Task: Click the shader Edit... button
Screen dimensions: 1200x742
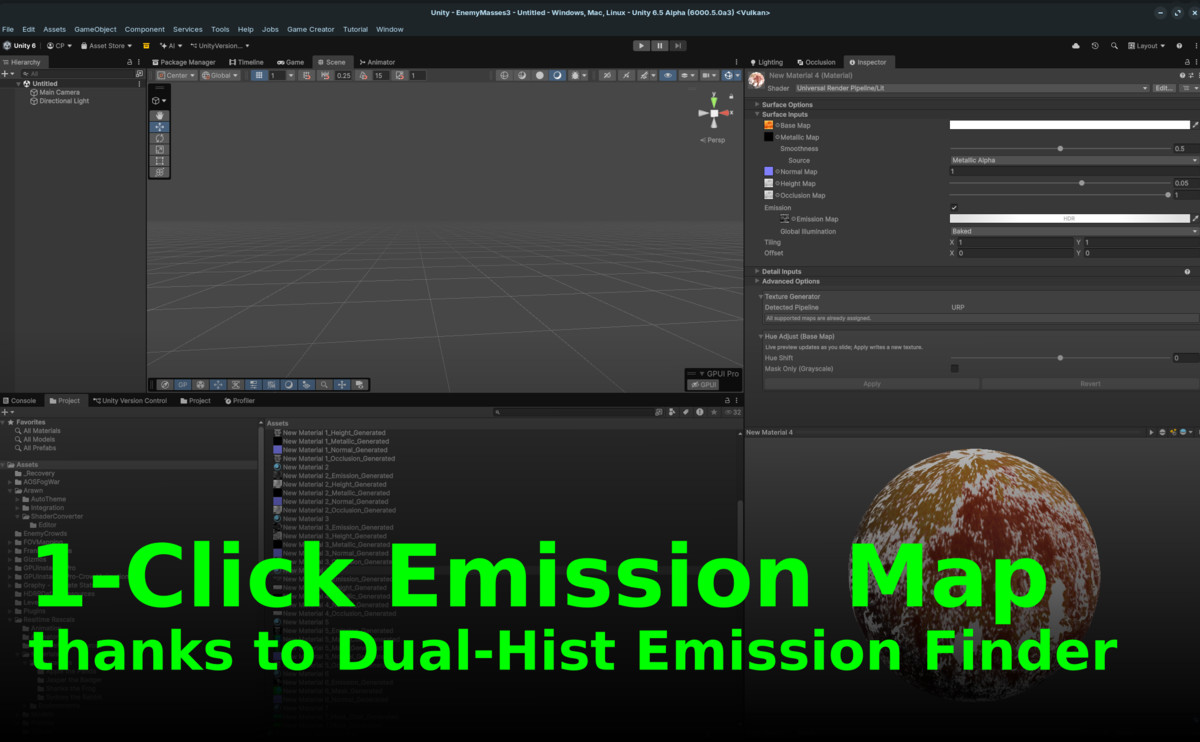Action: click(x=1164, y=88)
